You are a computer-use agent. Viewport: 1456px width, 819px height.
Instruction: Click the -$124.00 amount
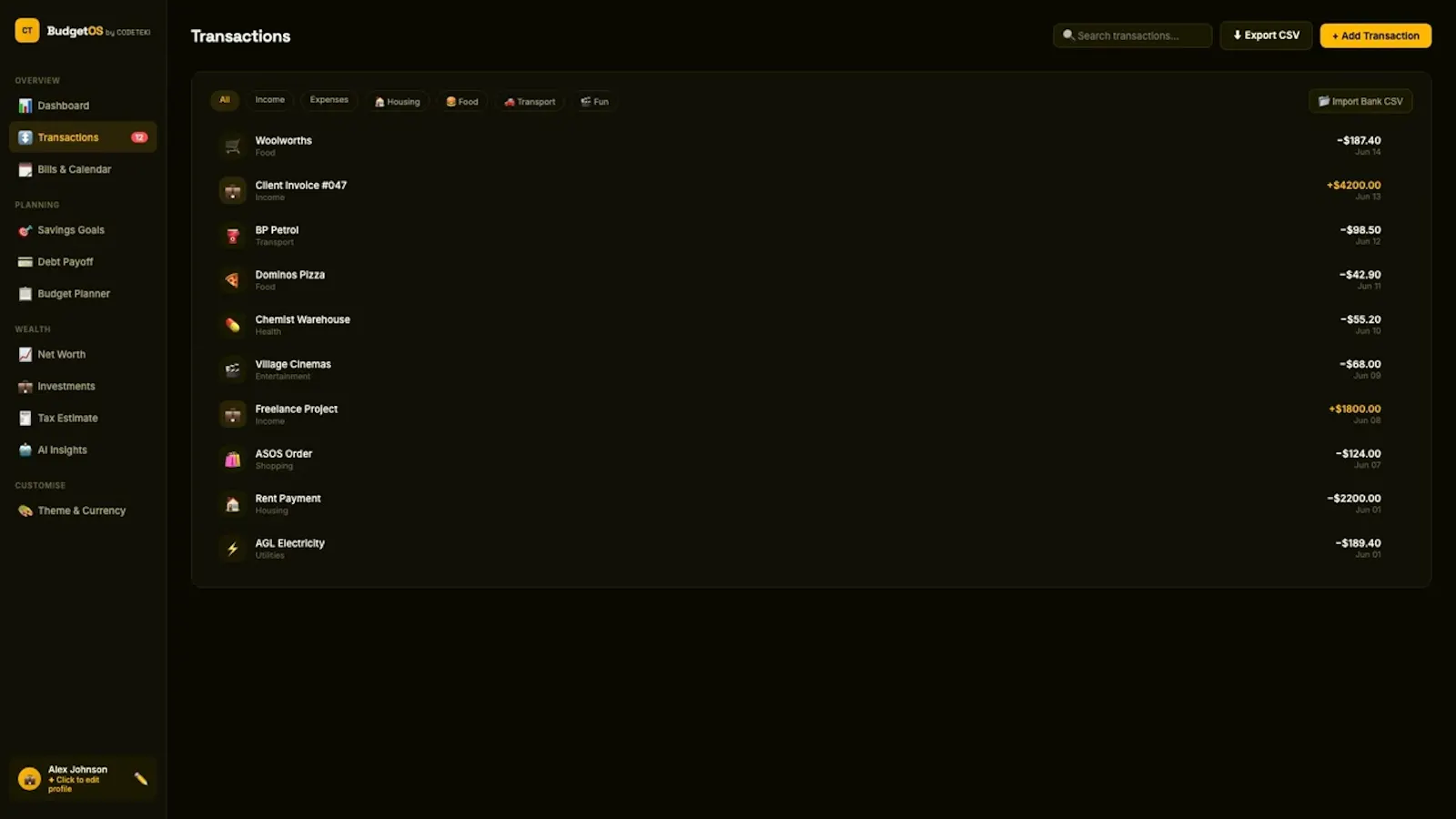(x=1358, y=453)
